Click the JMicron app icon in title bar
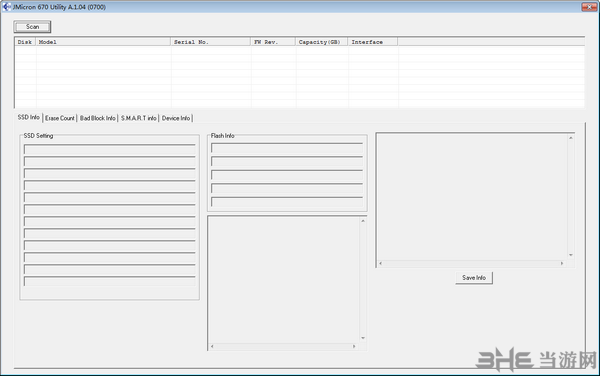Image resolution: width=600 pixels, height=376 pixels. [6, 7]
